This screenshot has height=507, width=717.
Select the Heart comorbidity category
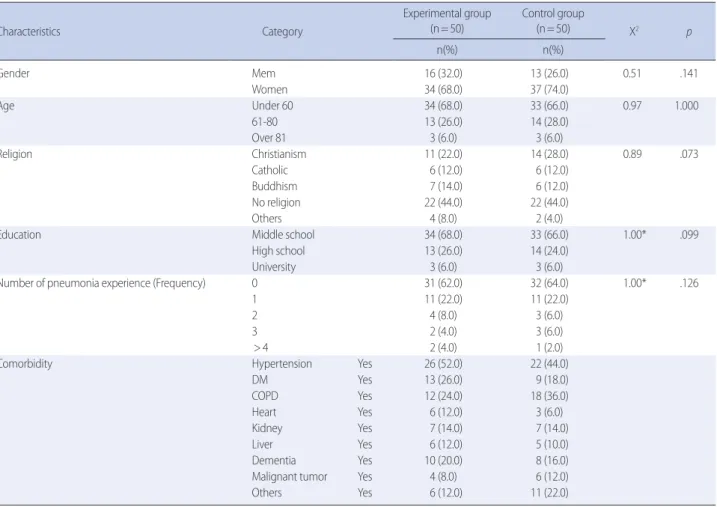[x=264, y=412]
